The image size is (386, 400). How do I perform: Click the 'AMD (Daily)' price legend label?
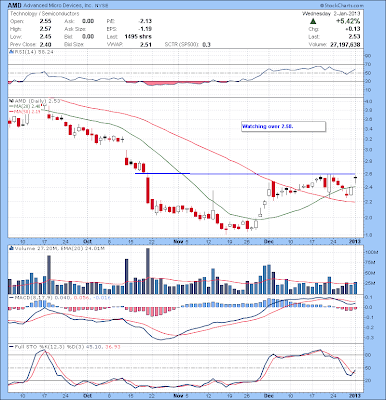[x=30, y=101]
